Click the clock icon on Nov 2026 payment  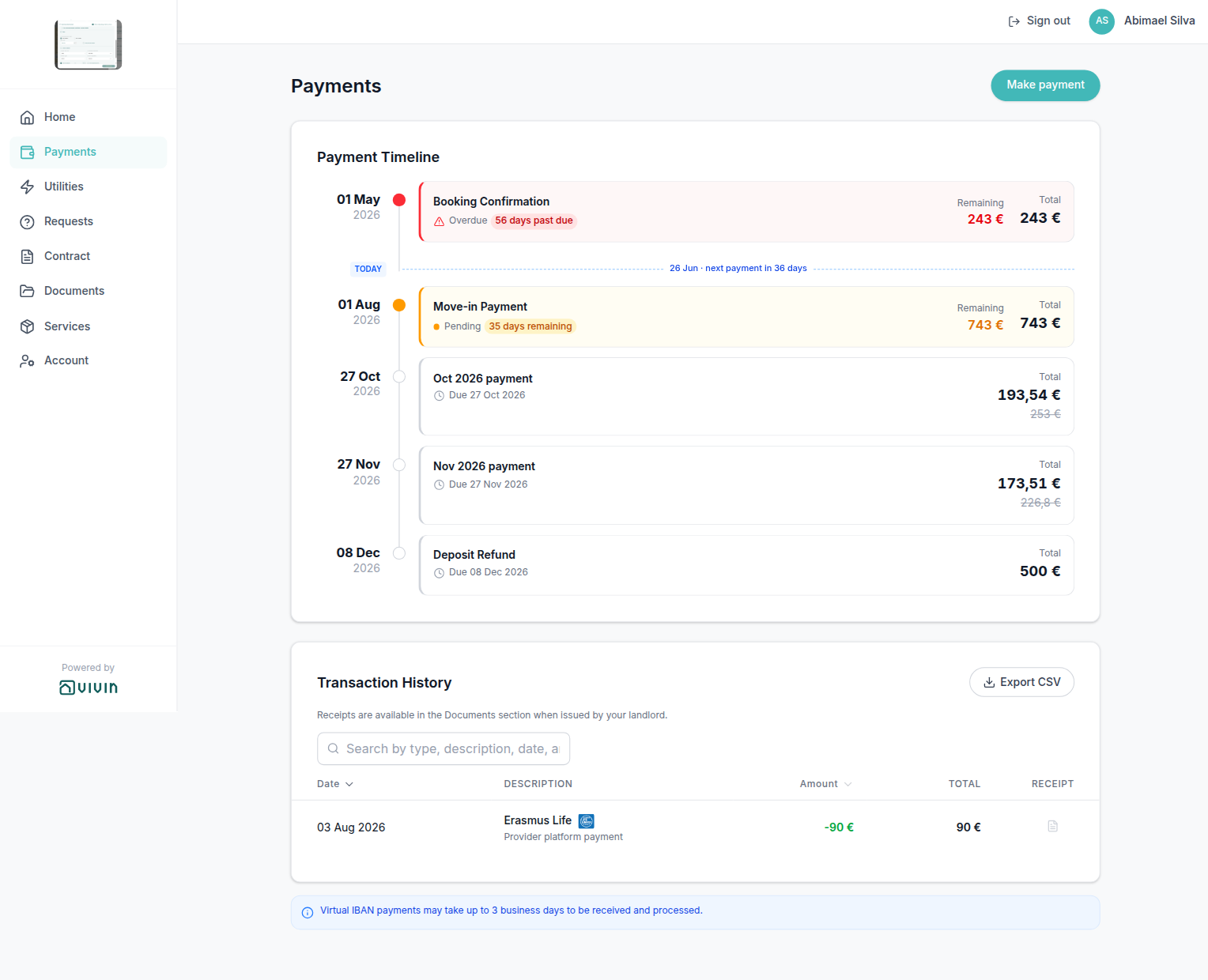pyautogui.click(x=439, y=484)
